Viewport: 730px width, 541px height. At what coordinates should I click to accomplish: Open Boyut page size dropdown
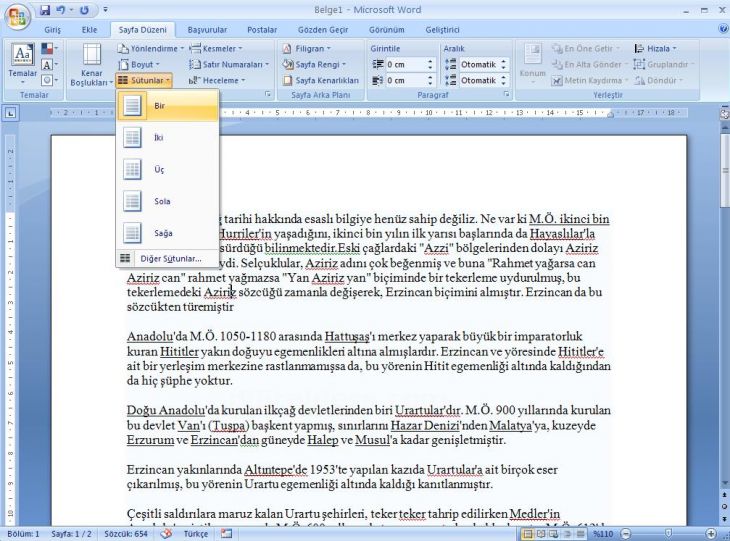coord(139,64)
